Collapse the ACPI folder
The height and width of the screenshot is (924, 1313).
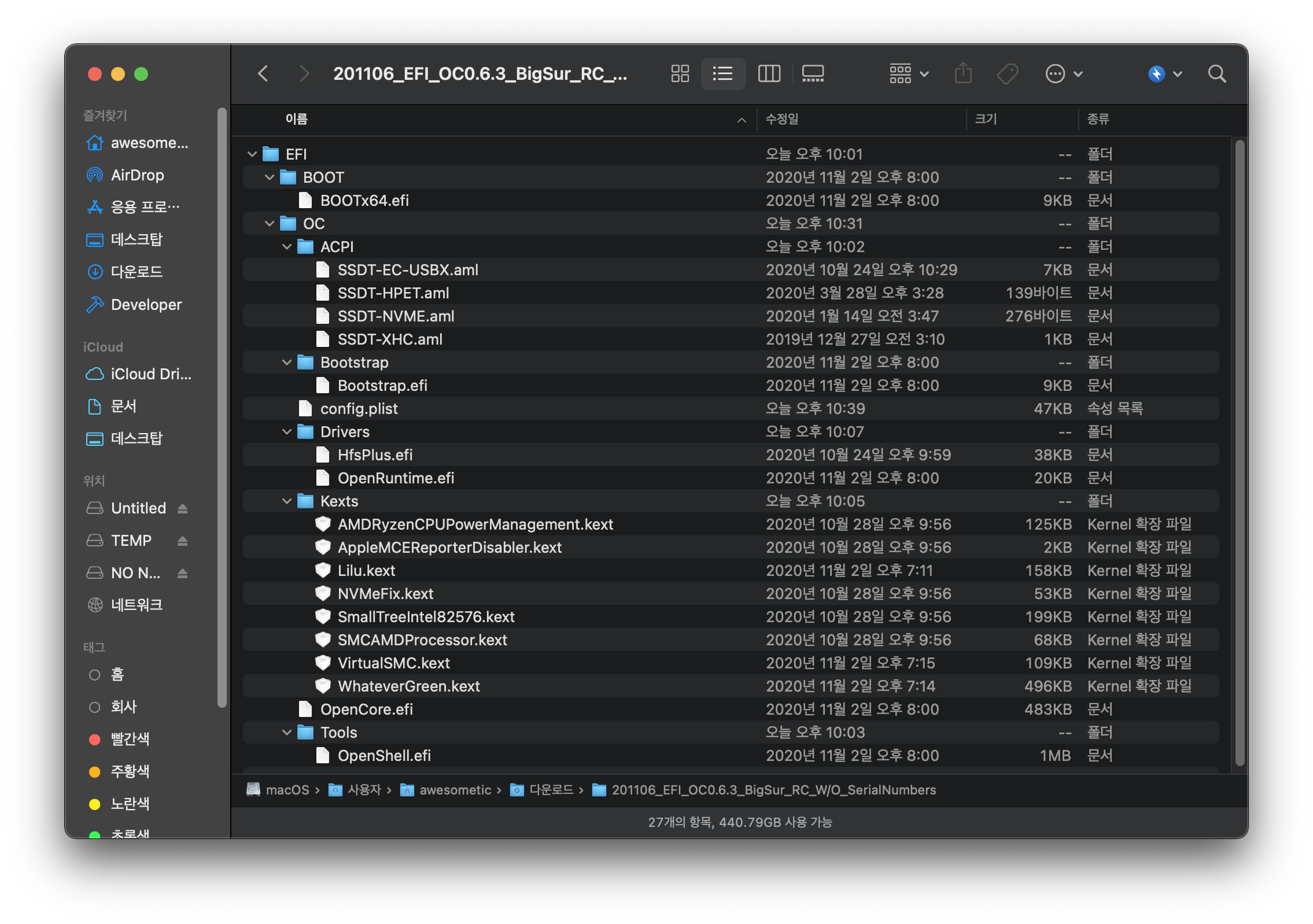287,247
